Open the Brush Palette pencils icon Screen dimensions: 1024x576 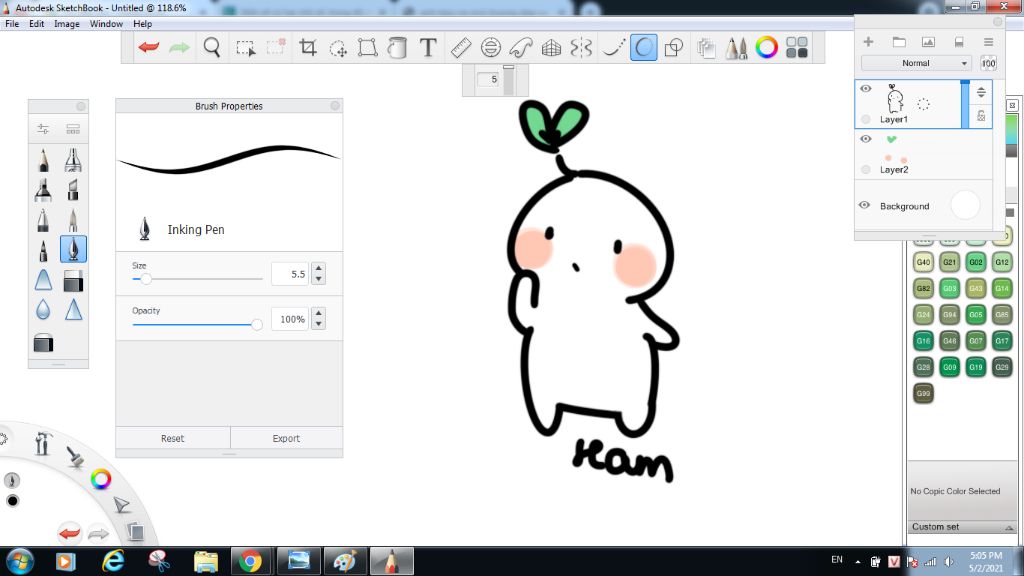[736, 48]
